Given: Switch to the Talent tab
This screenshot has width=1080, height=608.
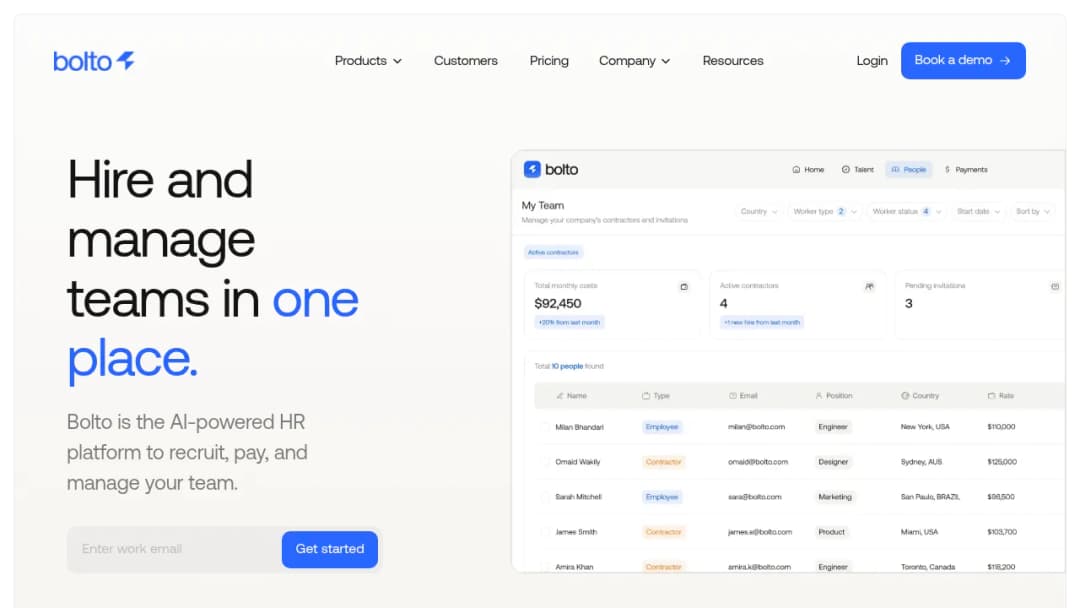Looking at the screenshot, I should point(858,169).
